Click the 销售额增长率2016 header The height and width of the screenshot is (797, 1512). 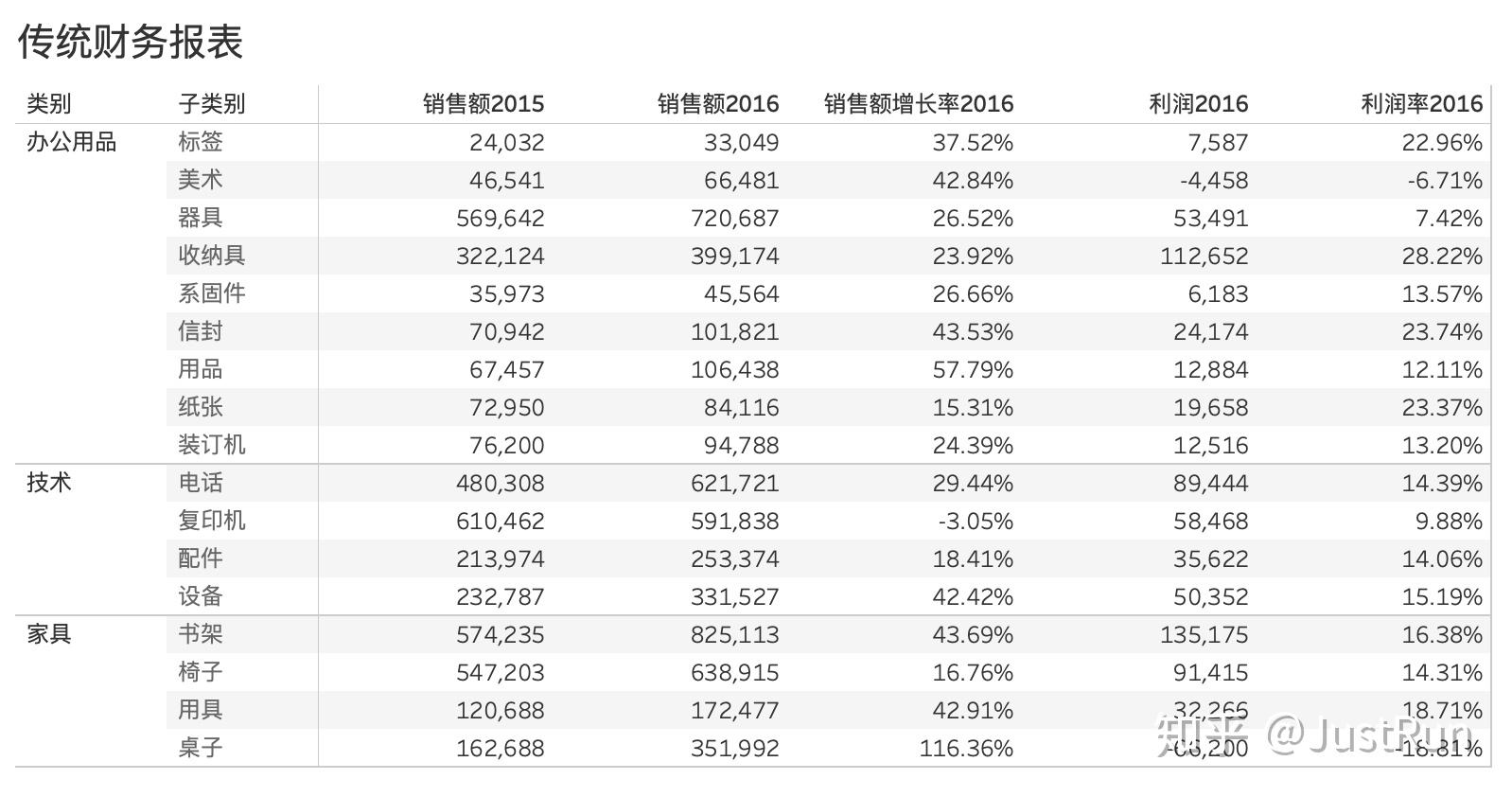tap(918, 104)
